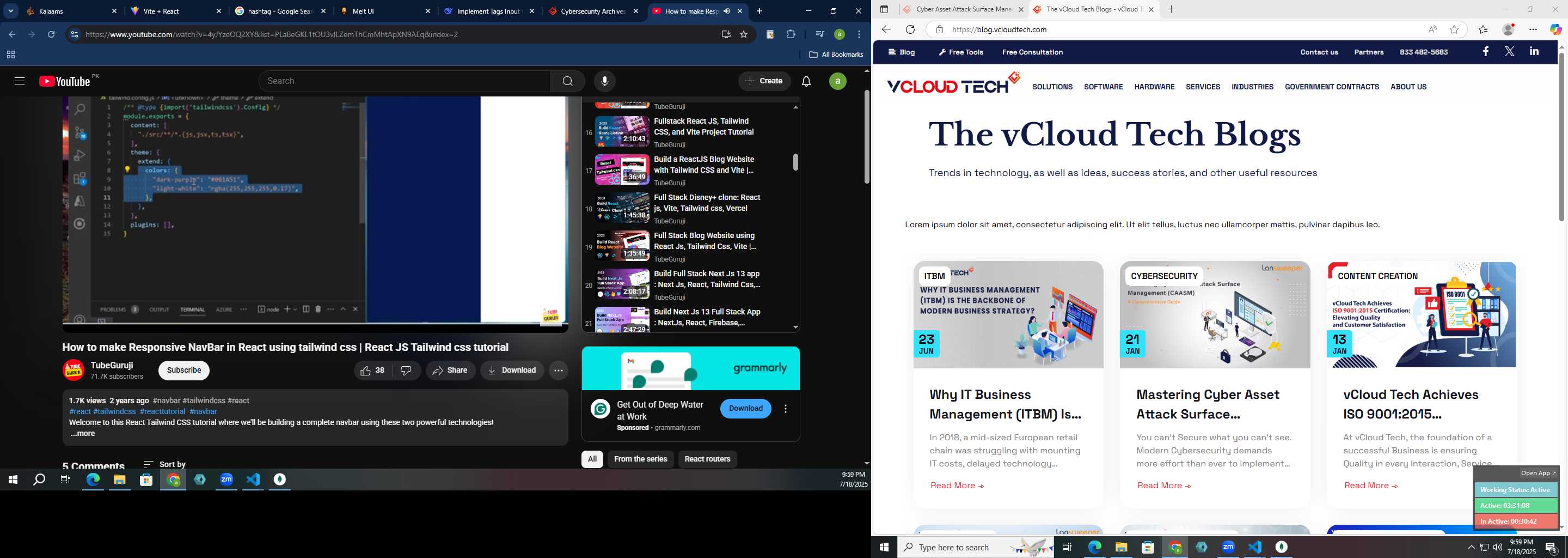Screen dimensions: 1568x558
Task: Open YouTube notifications bell
Action: pos(806,81)
